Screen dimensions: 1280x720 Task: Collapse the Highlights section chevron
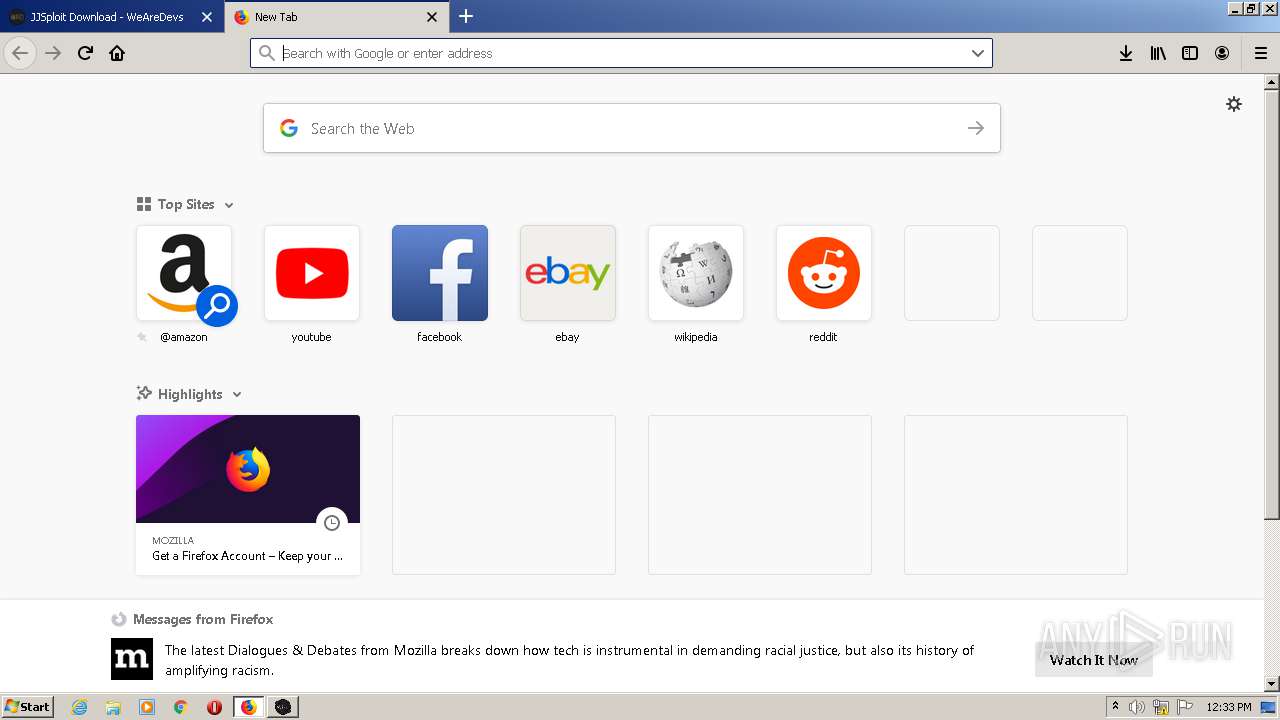click(237, 395)
